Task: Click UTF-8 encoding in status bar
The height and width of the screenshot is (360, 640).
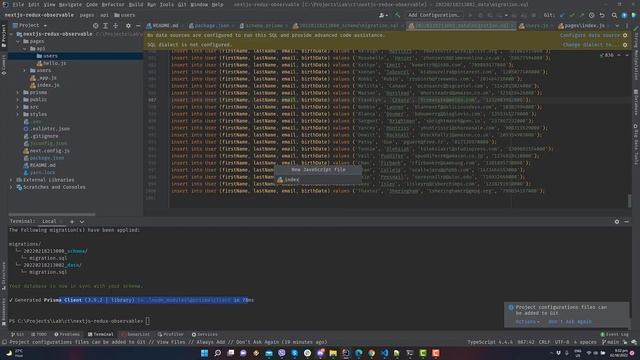Action: click(x=562, y=342)
